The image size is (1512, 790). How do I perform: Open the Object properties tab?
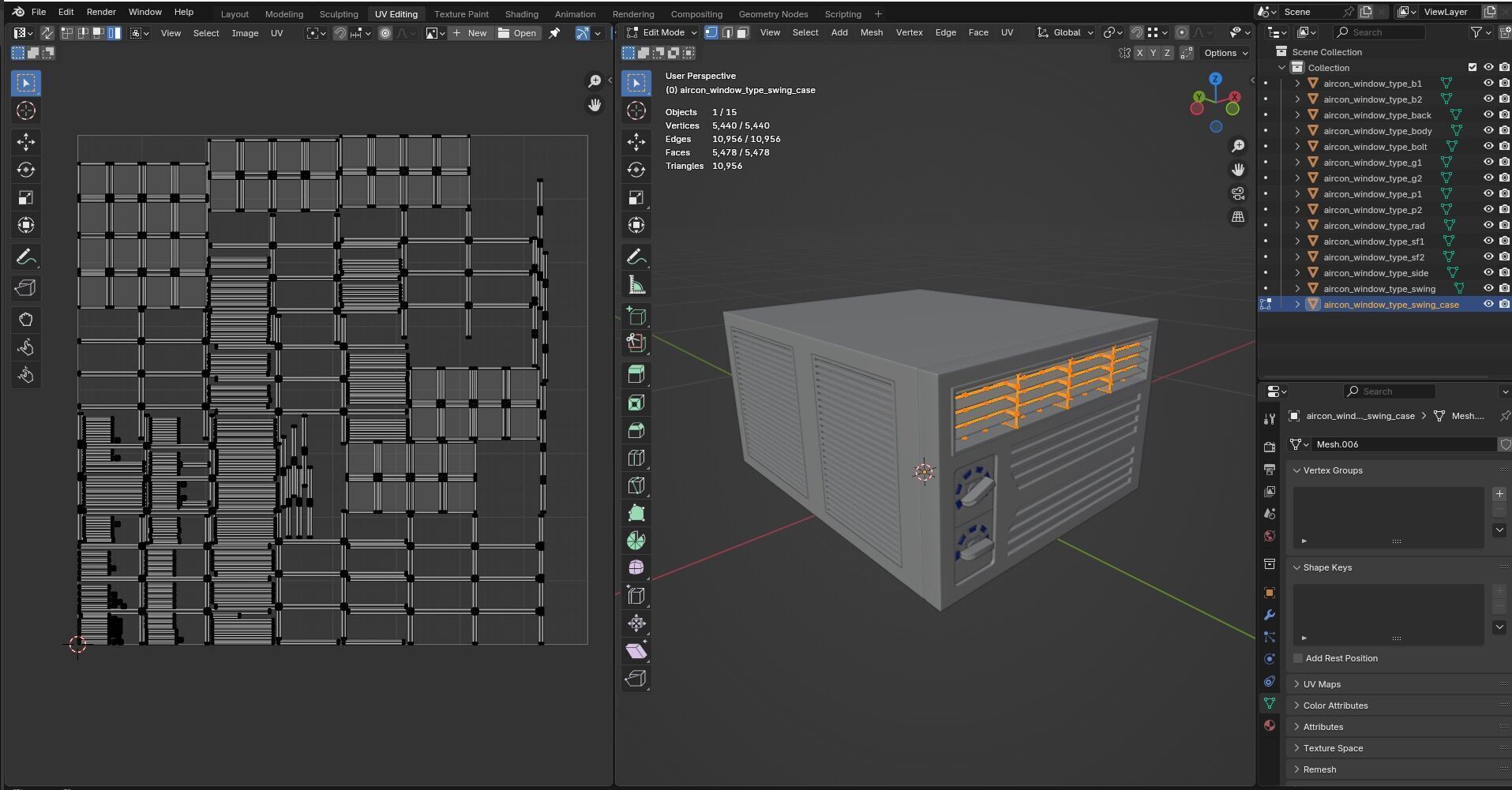point(1270,593)
